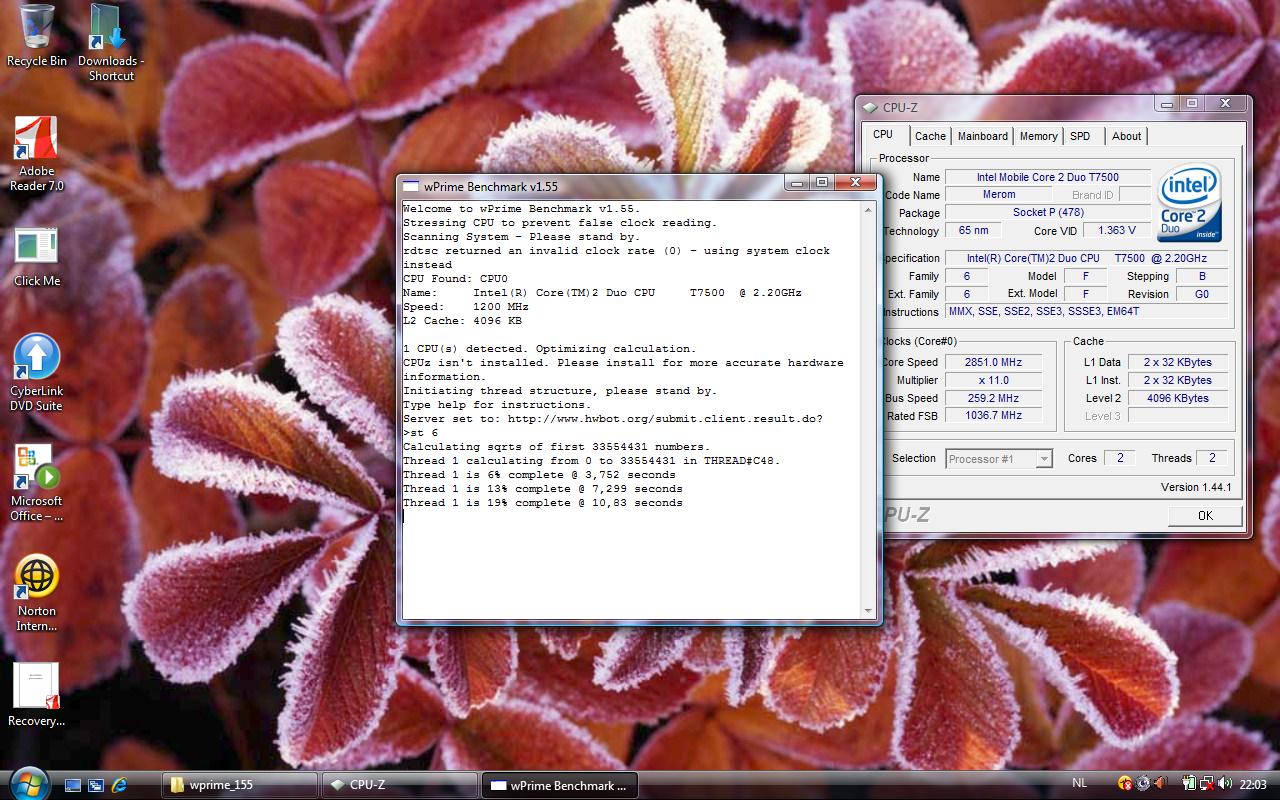
Task: Open the Recycle Bin desktop icon
Action: tap(37, 35)
